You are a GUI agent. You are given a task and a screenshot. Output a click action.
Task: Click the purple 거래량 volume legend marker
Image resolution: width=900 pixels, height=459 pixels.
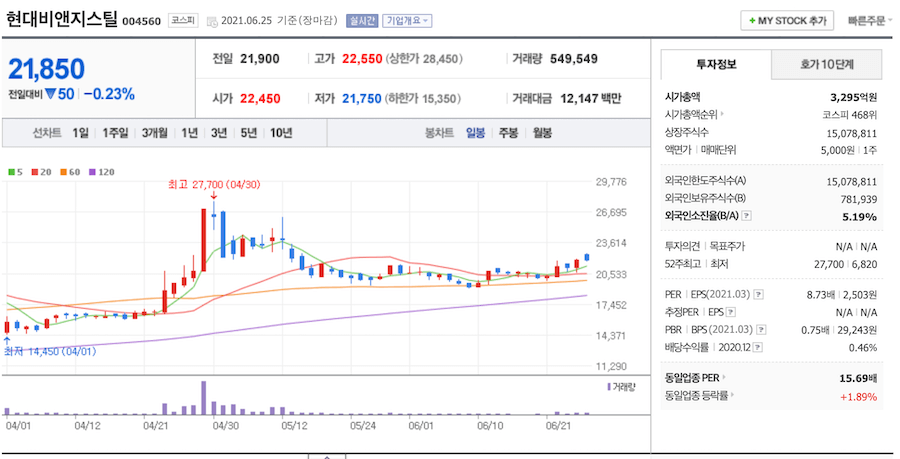pos(609,387)
